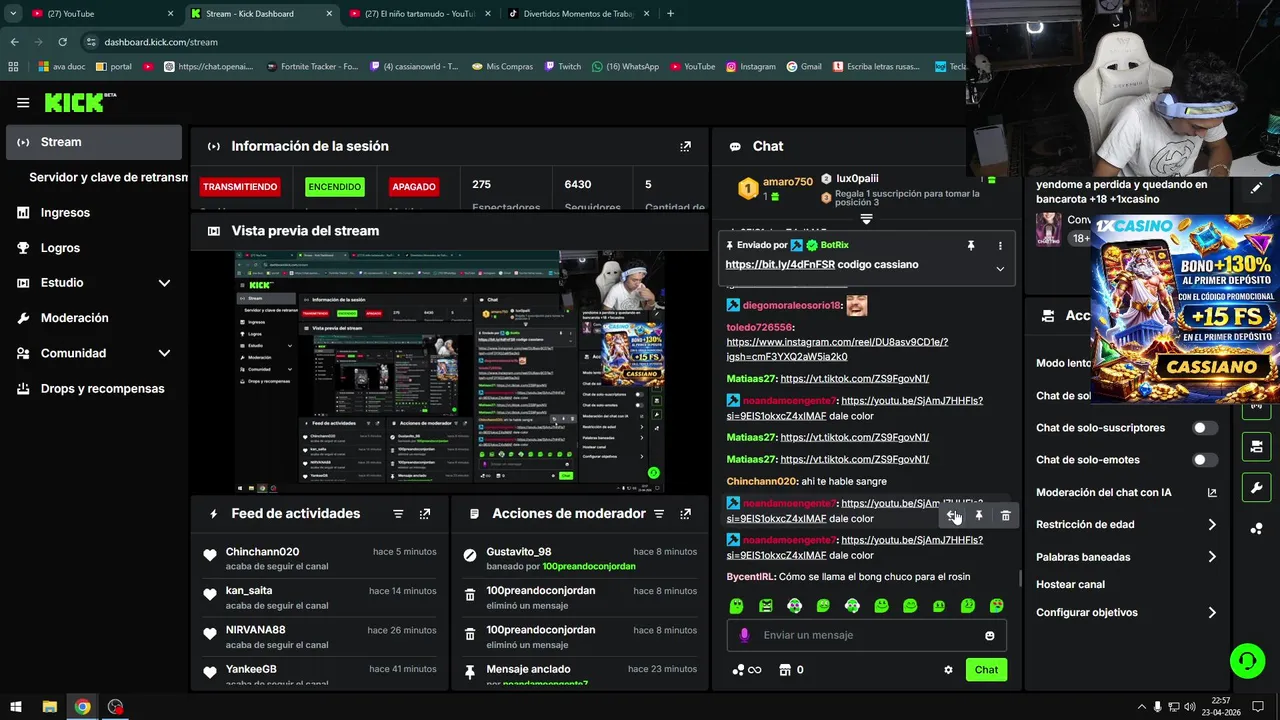Viewport: 1280px width, 720px height.
Task: Open the hamburger menu beside the Kick logo
Action: point(23,102)
